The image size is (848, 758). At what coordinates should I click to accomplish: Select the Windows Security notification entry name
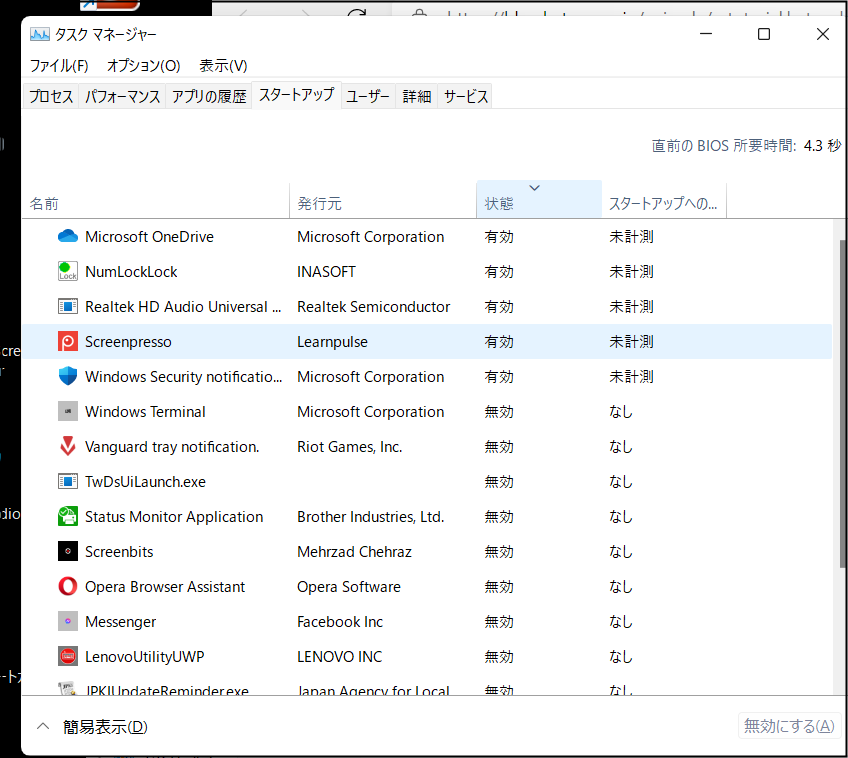pos(183,376)
